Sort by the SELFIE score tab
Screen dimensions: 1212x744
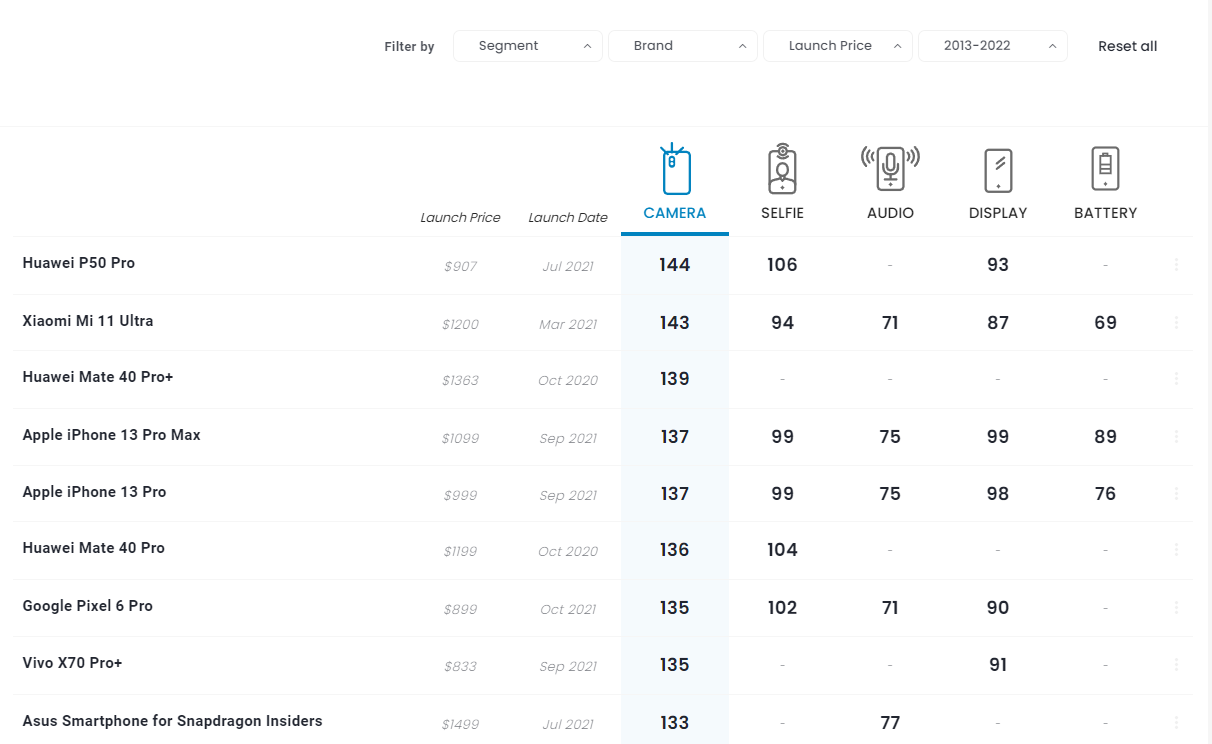coord(782,213)
